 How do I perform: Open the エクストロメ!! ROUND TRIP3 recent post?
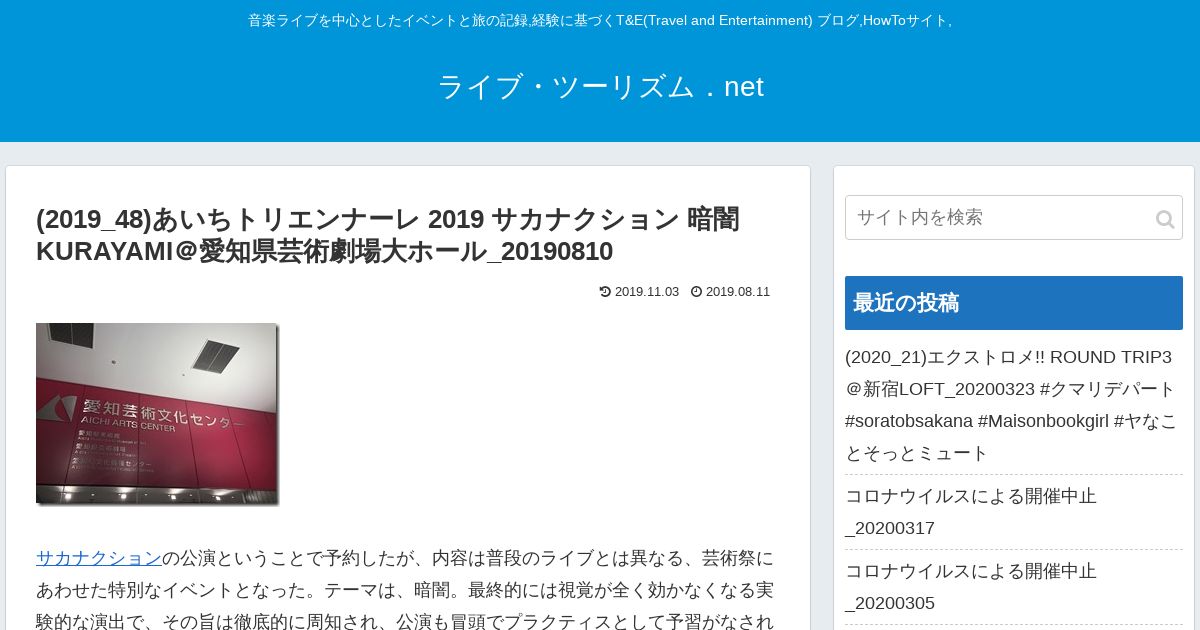click(1012, 405)
